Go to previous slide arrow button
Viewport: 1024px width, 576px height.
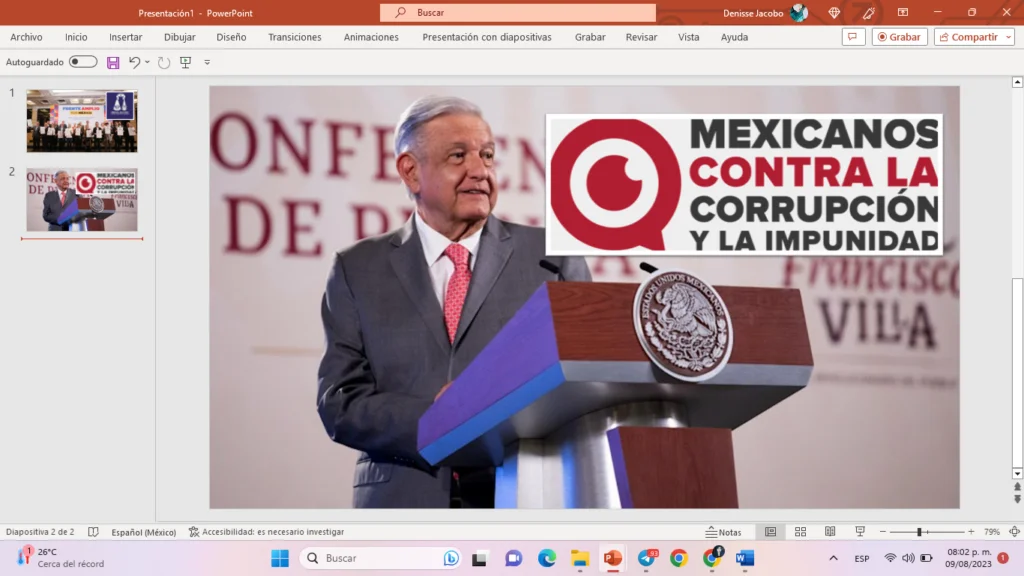(x=1017, y=487)
